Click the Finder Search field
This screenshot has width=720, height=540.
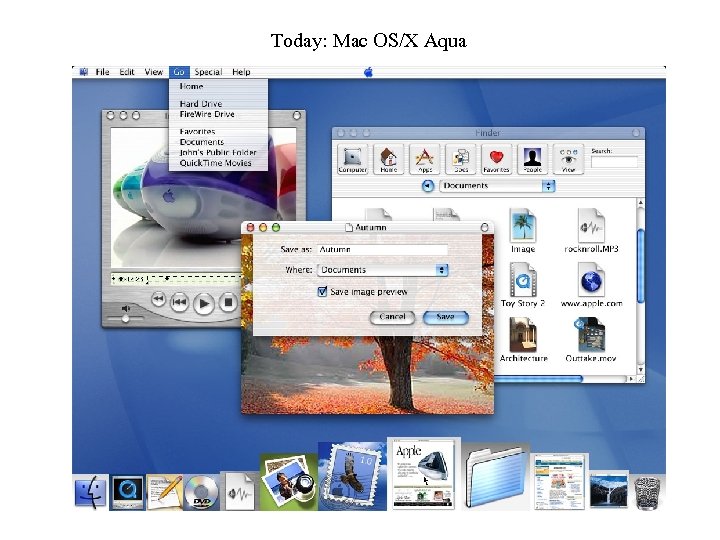(614, 162)
